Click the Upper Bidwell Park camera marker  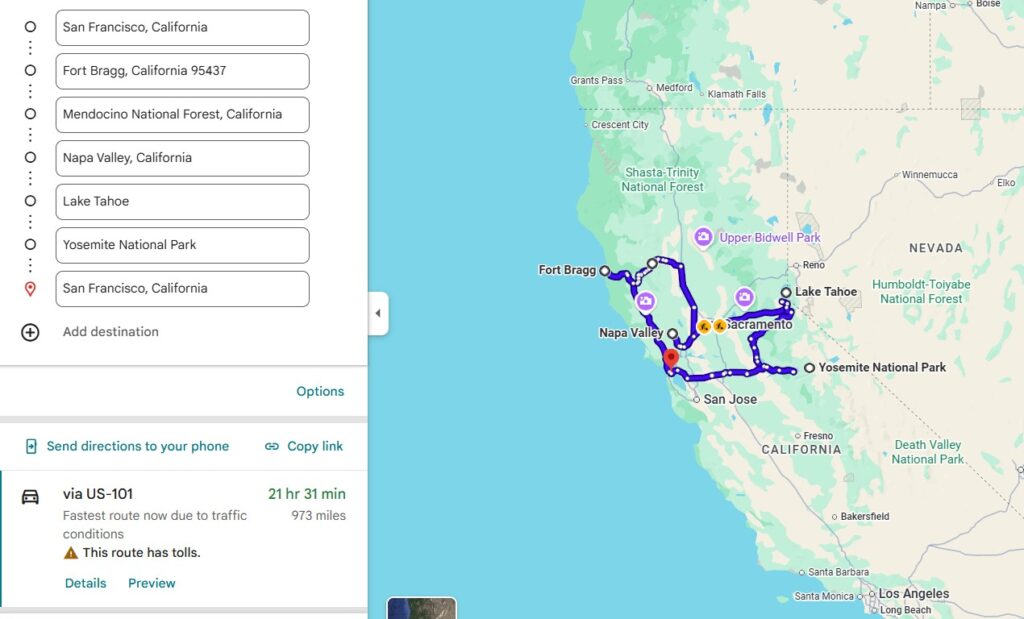click(x=703, y=238)
